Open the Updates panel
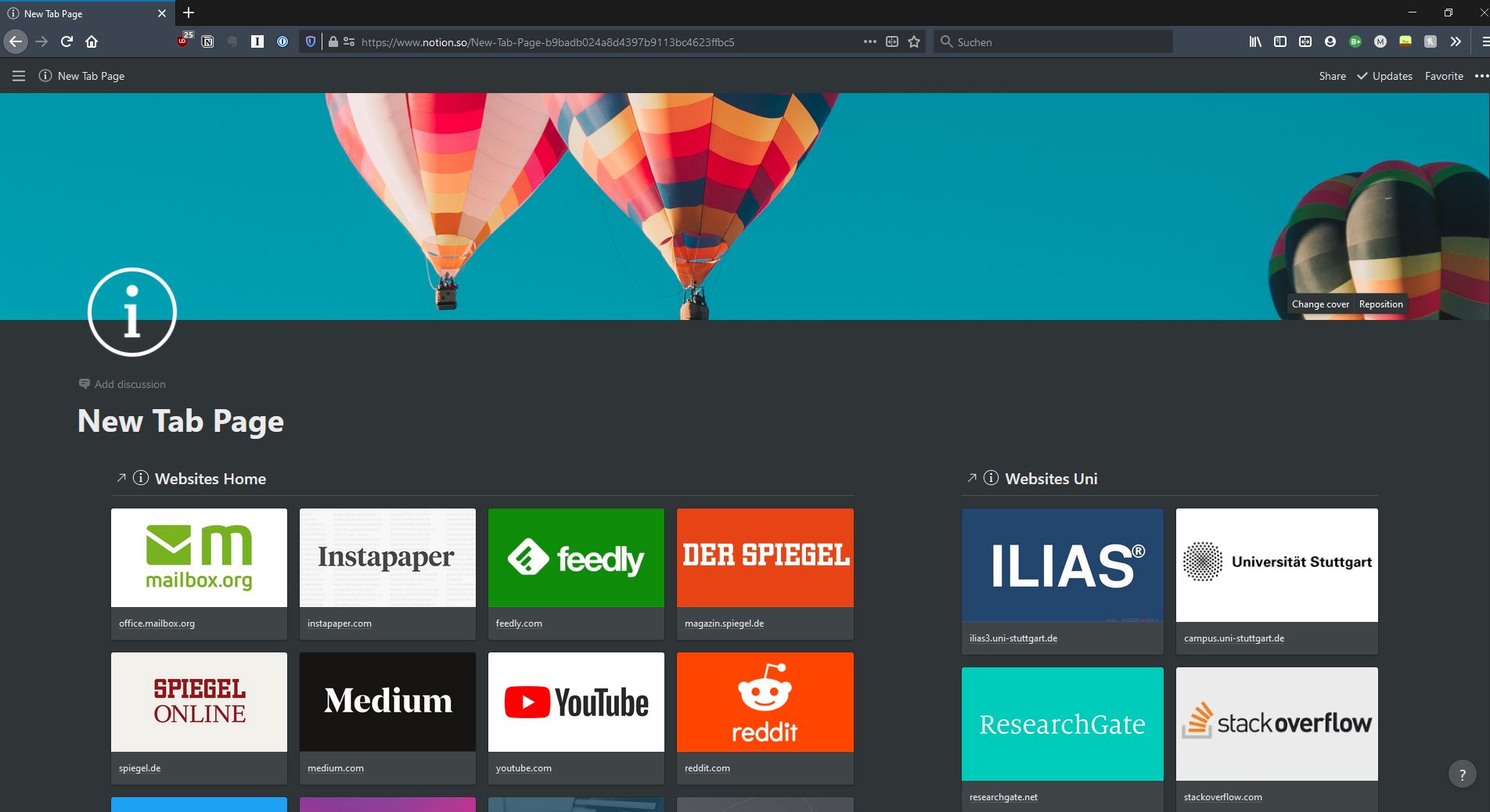Viewport: 1490px width, 812px height. point(1384,76)
